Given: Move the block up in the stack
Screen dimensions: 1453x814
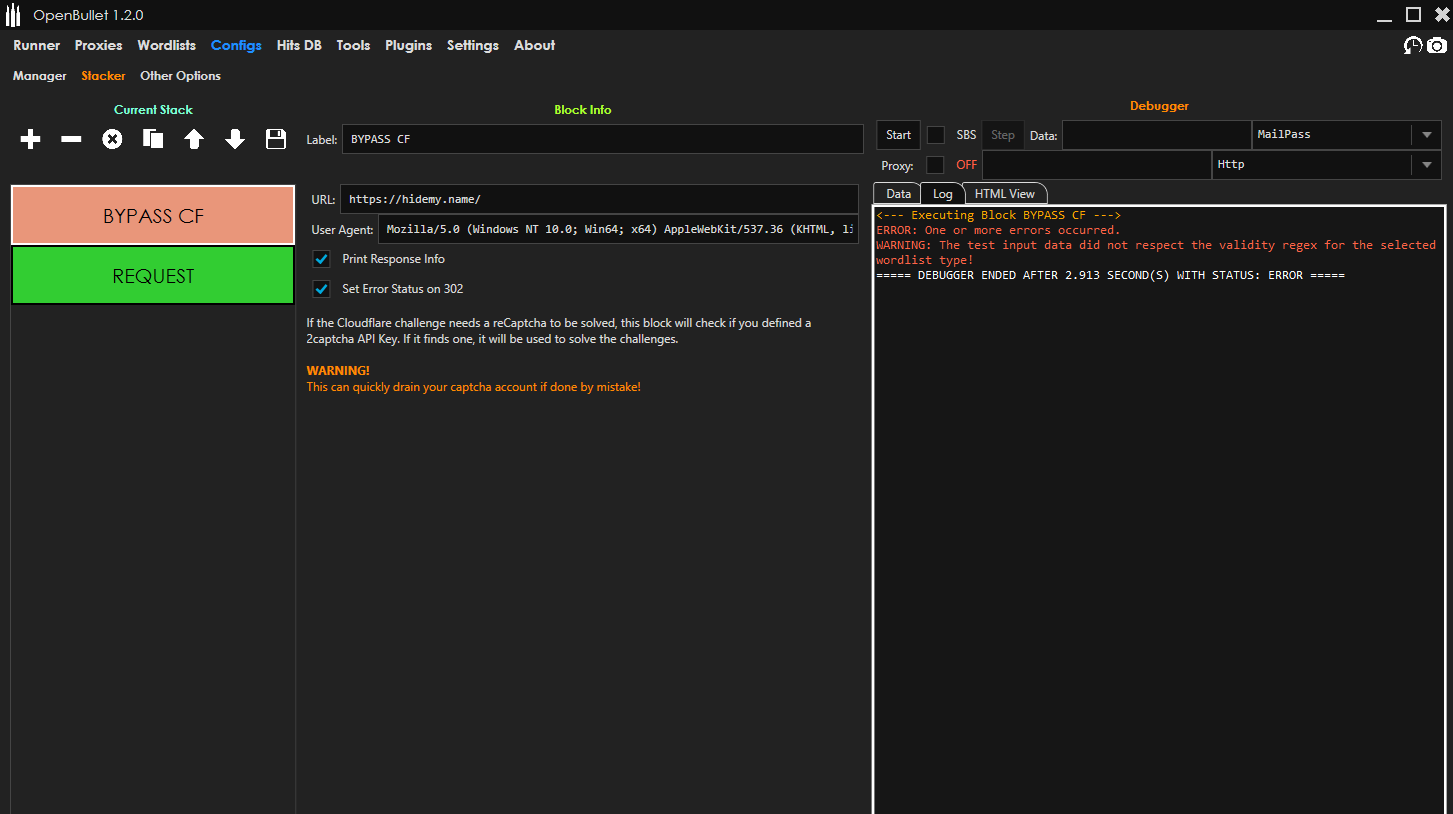Looking at the screenshot, I should 193,139.
